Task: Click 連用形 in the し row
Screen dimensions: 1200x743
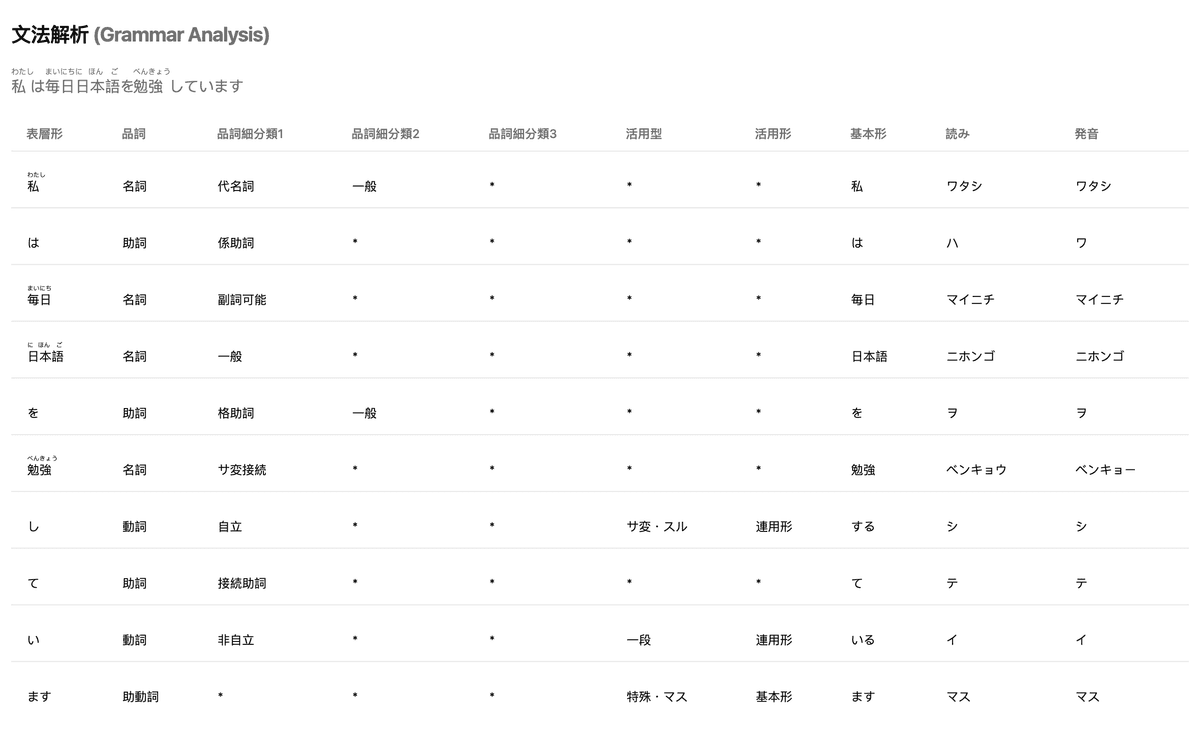Action: (x=773, y=526)
